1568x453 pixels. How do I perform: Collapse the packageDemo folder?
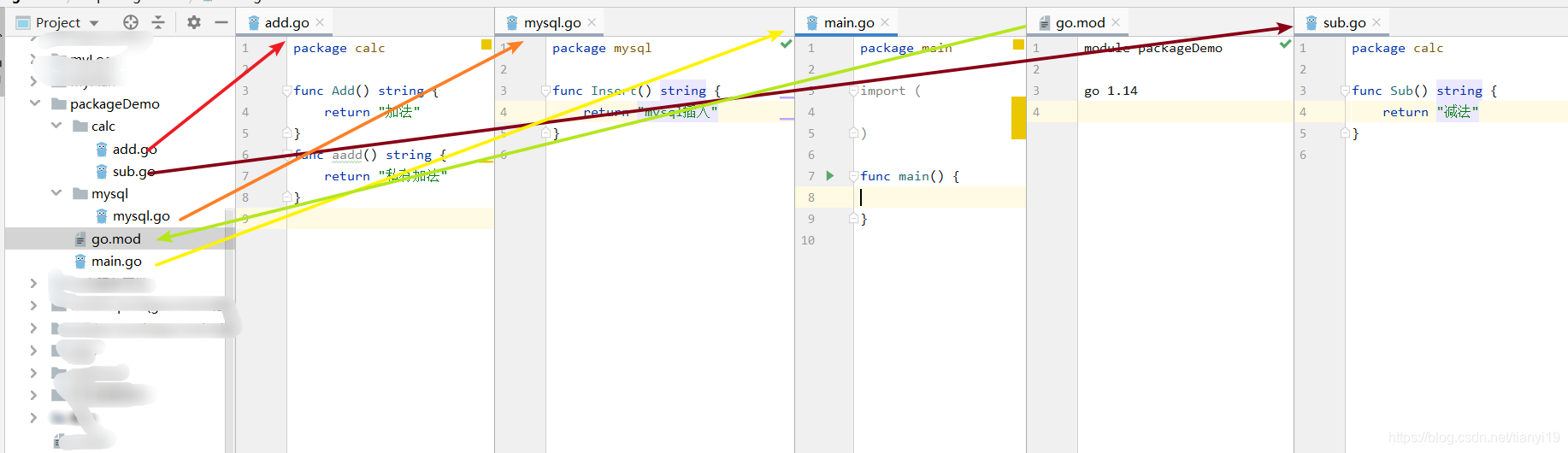35,103
